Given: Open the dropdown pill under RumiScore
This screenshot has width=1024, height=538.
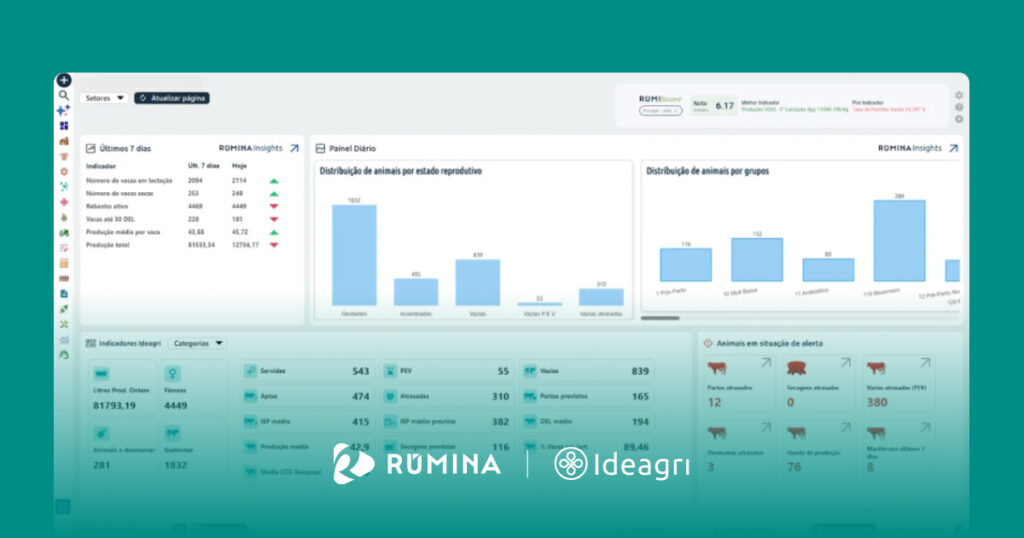Looking at the screenshot, I should click(x=660, y=111).
